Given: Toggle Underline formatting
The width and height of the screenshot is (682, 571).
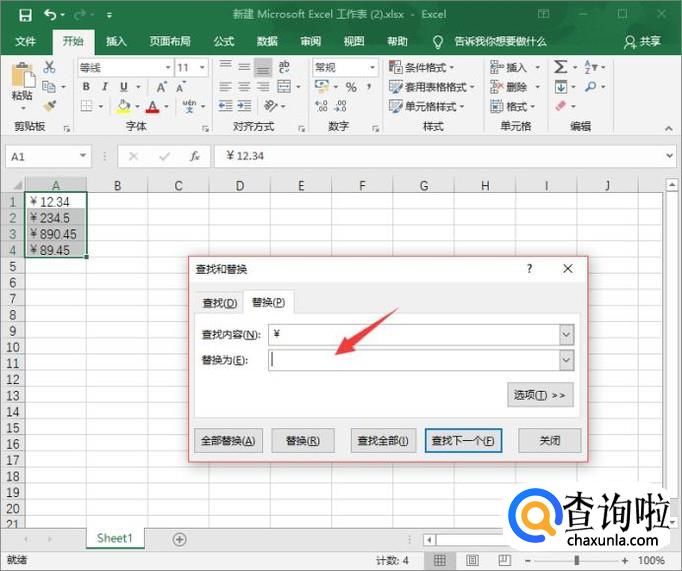Looking at the screenshot, I should click(124, 87).
